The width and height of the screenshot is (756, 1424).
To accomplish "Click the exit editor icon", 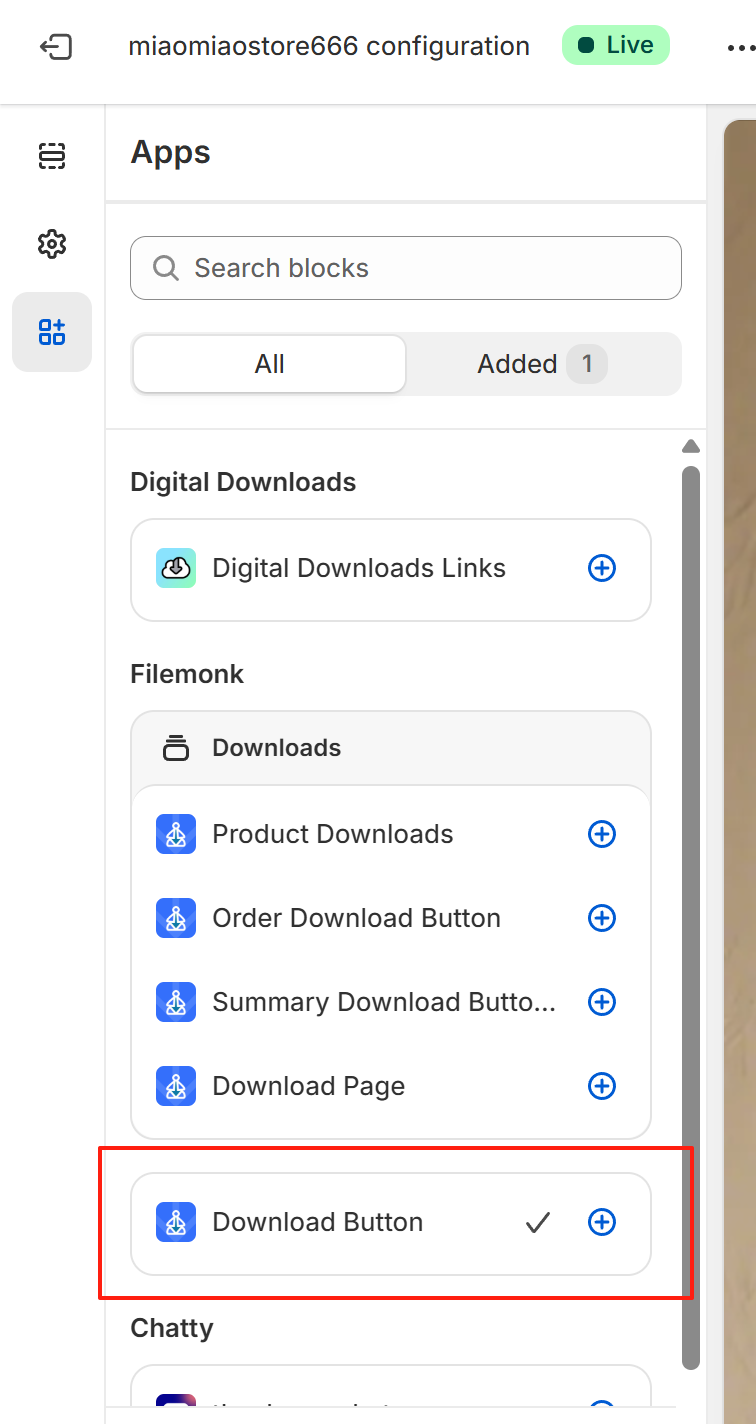I will coord(55,46).
